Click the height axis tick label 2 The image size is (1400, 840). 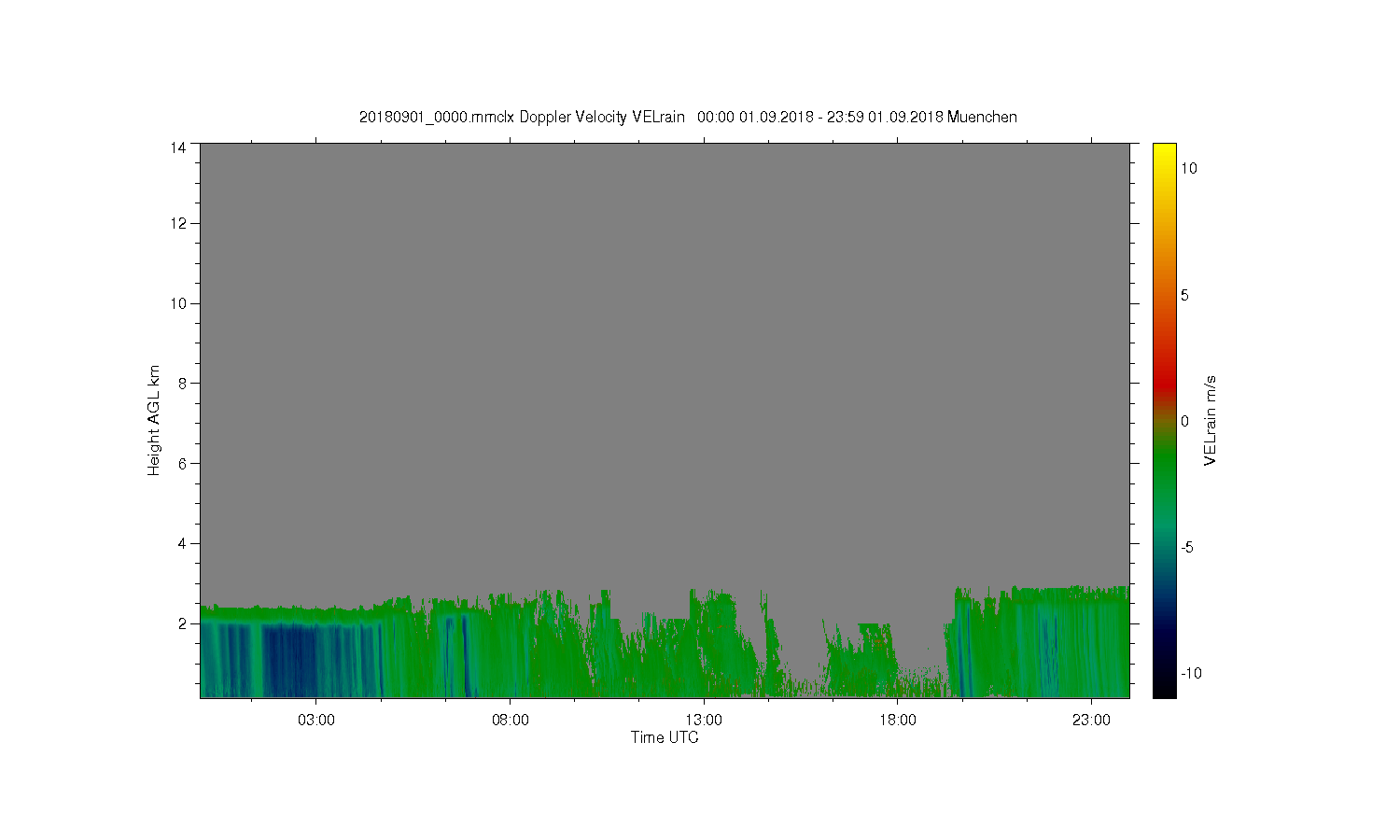[x=182, y=623]
